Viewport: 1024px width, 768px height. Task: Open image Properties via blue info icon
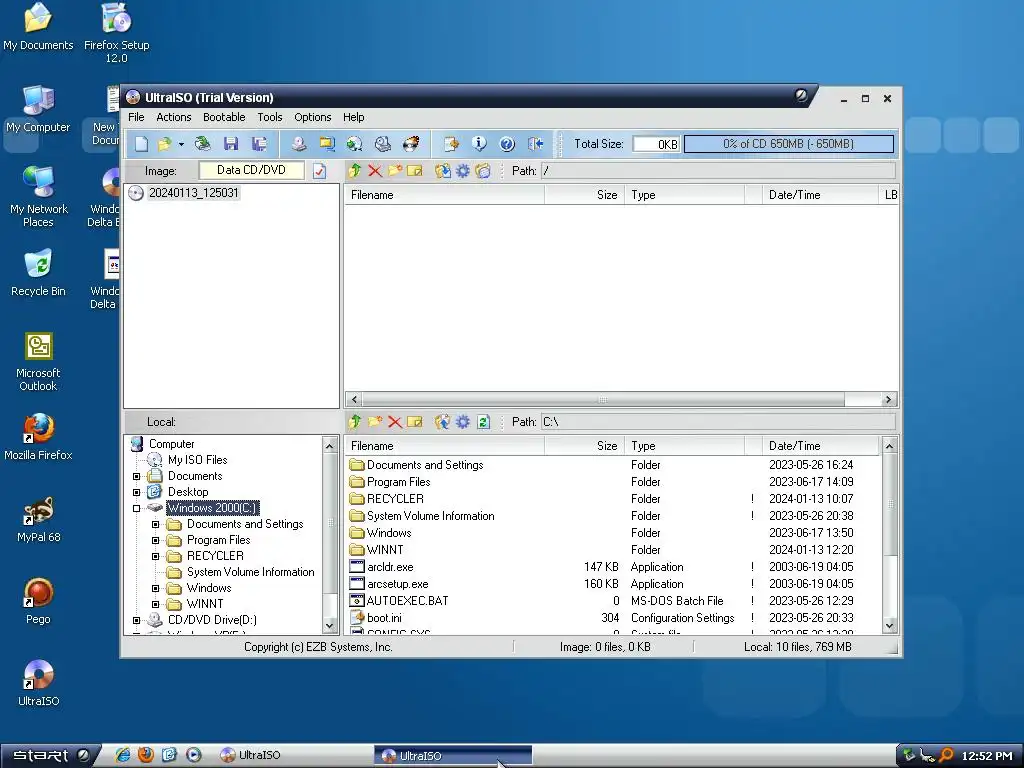tap(479, 144)
